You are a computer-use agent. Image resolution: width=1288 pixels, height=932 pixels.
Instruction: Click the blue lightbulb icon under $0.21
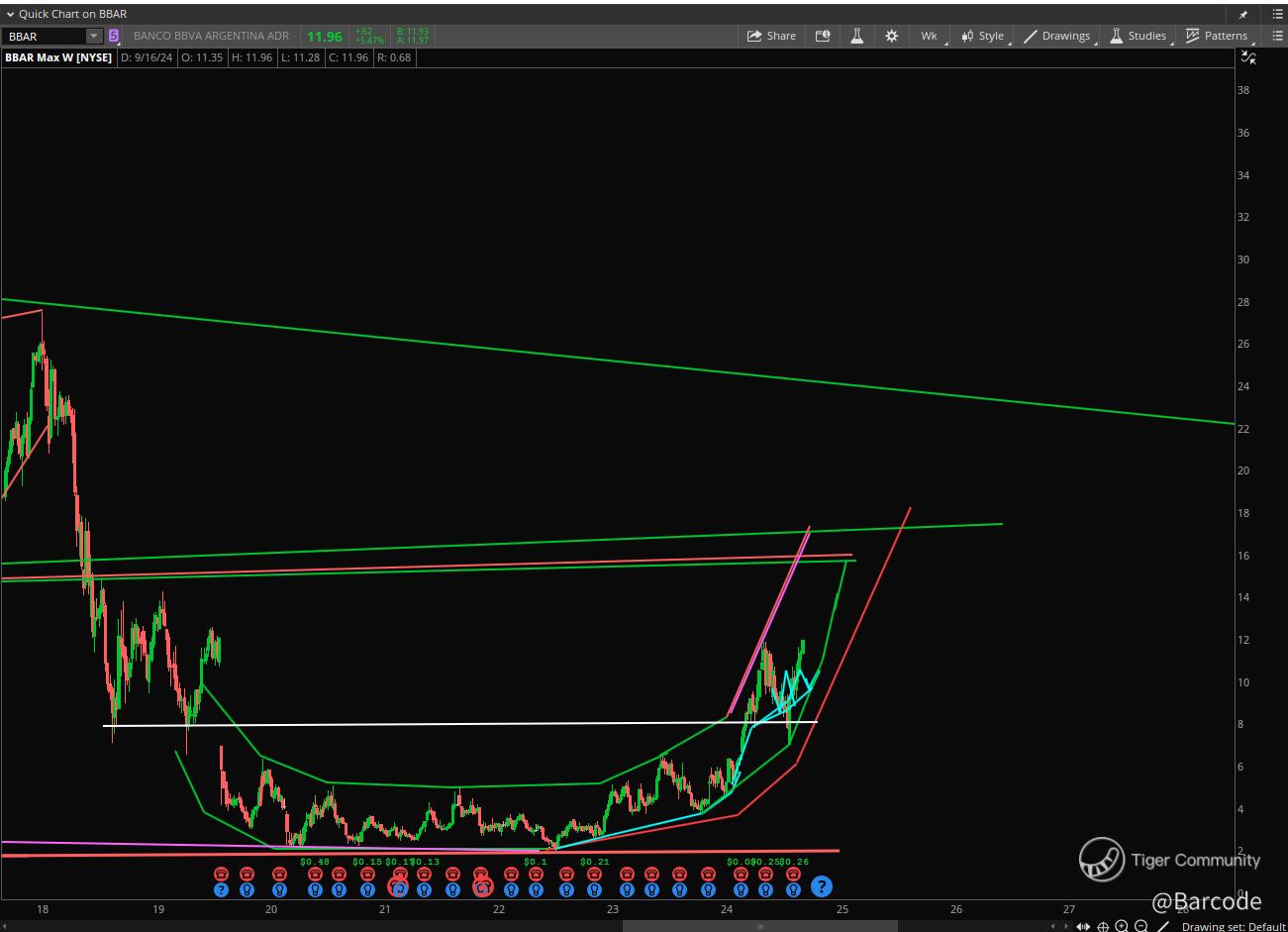click(x=595, y=889)
